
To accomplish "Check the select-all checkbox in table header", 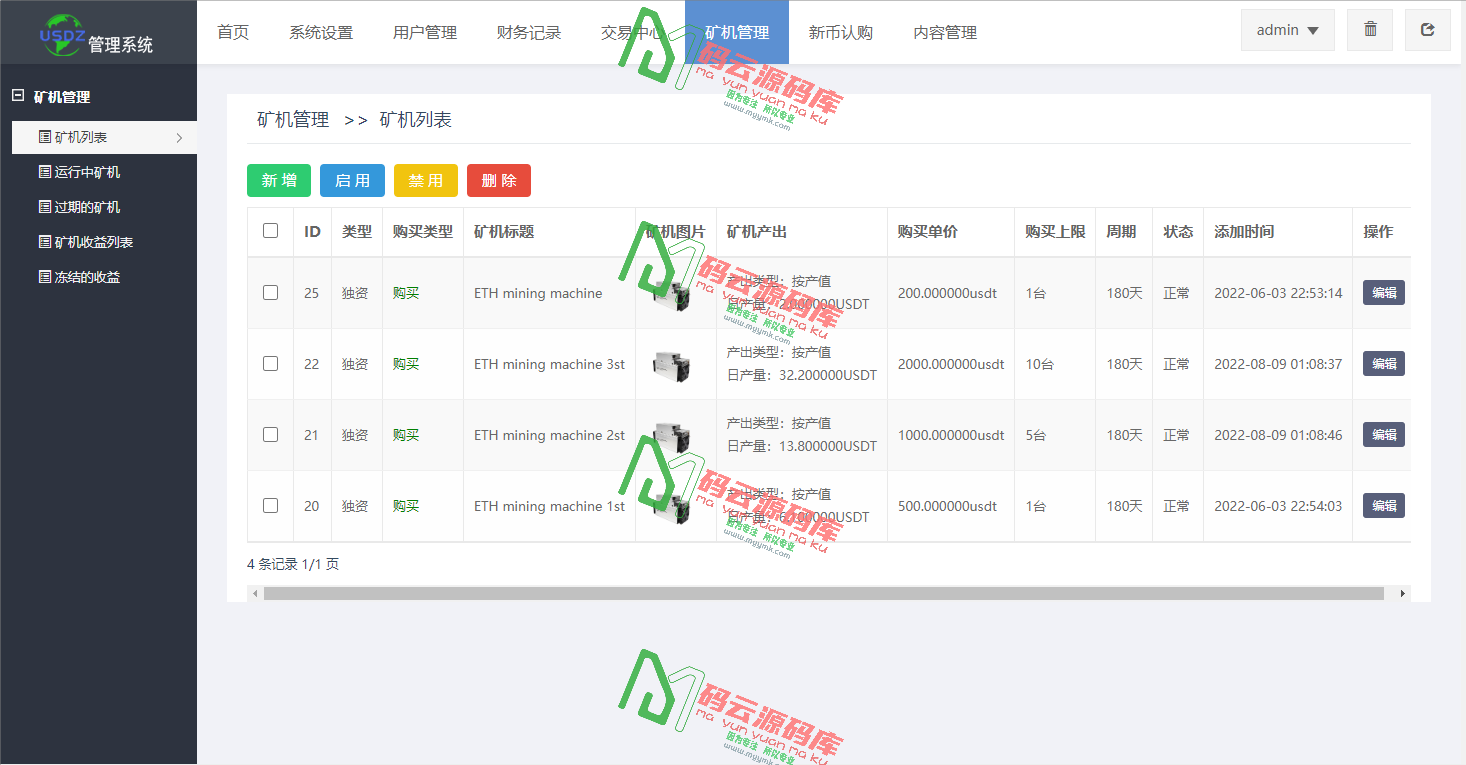I will click(x=269, y=230).
